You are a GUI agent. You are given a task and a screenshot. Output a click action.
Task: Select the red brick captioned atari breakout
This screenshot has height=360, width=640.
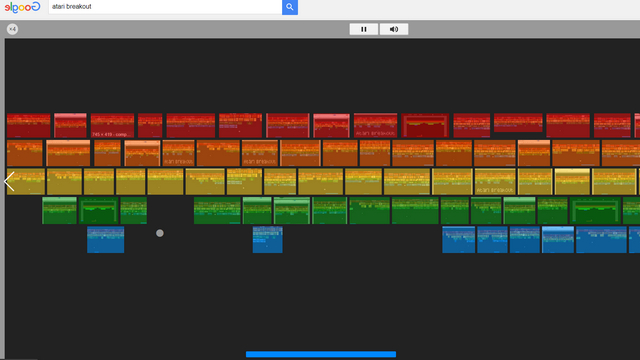pos(375,125)
